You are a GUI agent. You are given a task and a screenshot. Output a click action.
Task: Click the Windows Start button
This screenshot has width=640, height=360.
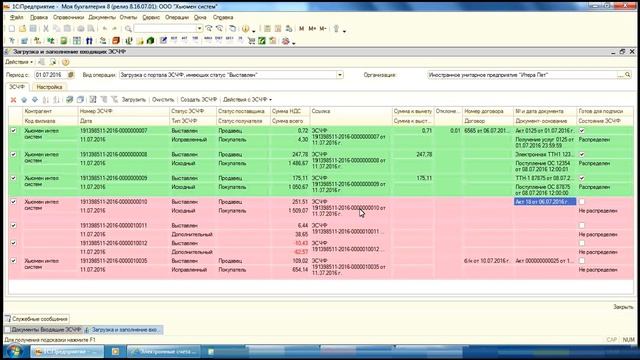pos(14,351)
